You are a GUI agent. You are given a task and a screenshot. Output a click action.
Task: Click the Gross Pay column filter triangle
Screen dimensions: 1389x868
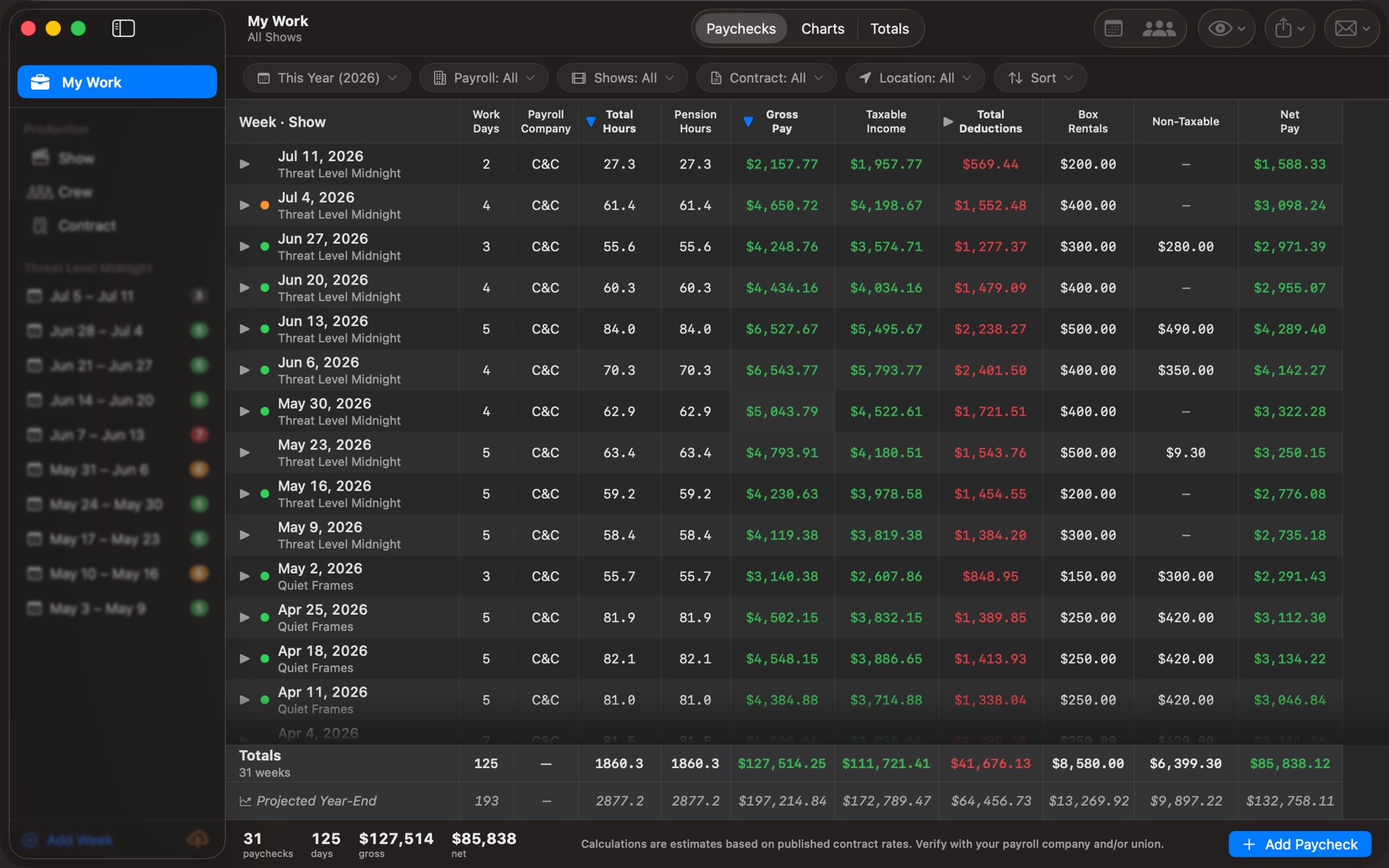point(748,122)
